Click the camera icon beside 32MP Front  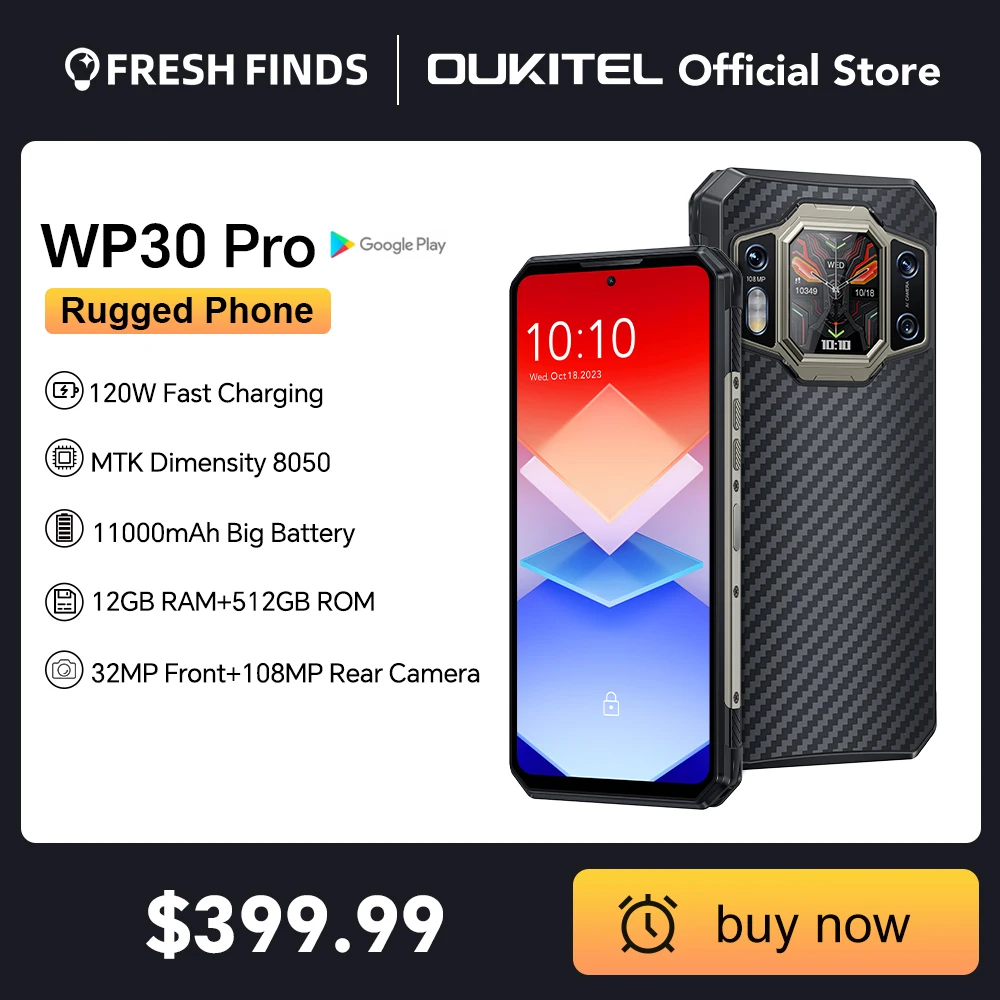point(64,670)
